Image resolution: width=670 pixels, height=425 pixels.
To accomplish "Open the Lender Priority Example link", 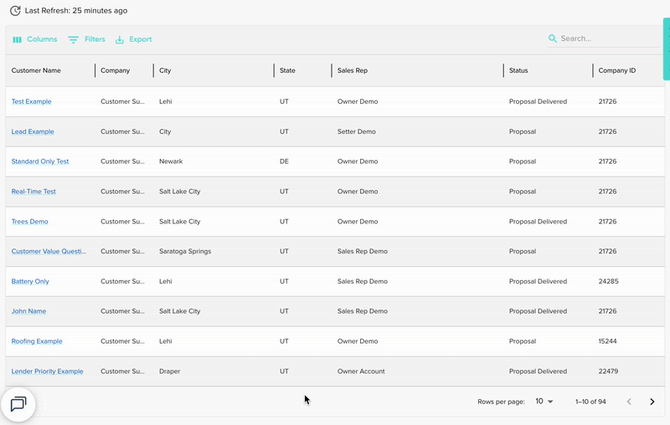I will click(47, 372).
